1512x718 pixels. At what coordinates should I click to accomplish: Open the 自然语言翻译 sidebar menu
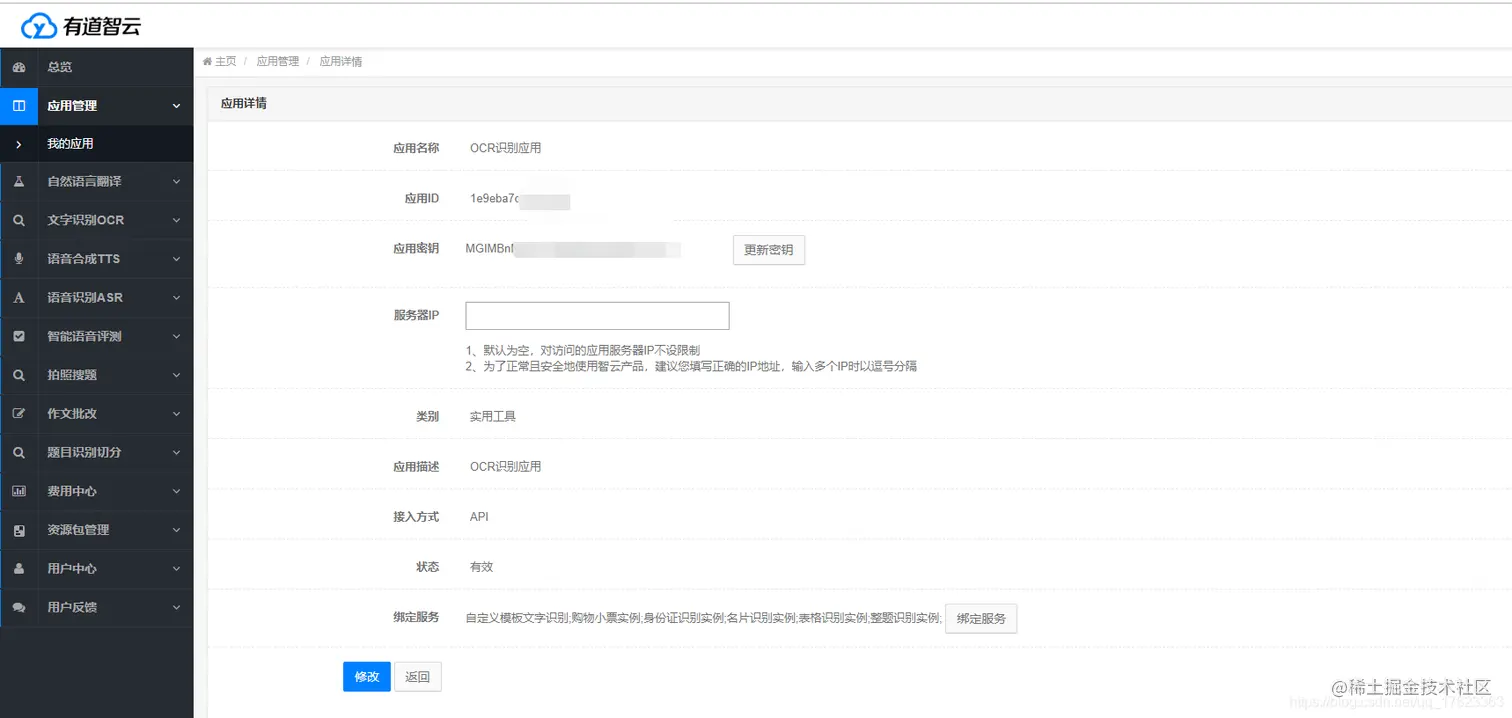coord(96,182)
